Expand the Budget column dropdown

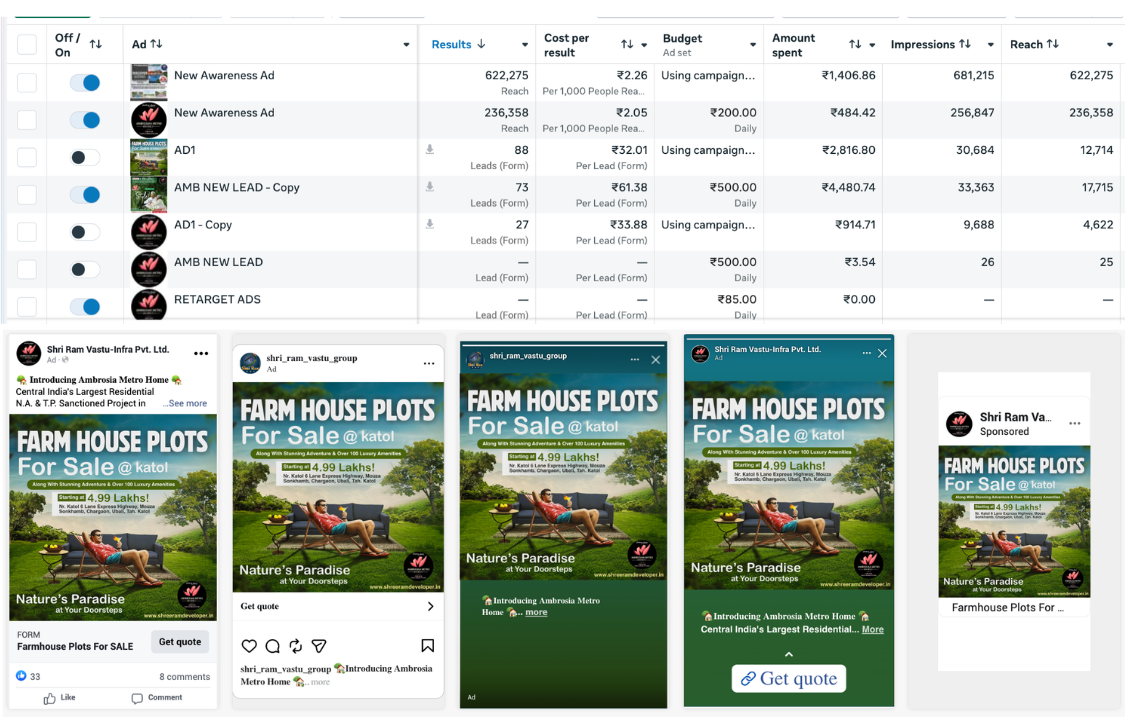point(753,45)
